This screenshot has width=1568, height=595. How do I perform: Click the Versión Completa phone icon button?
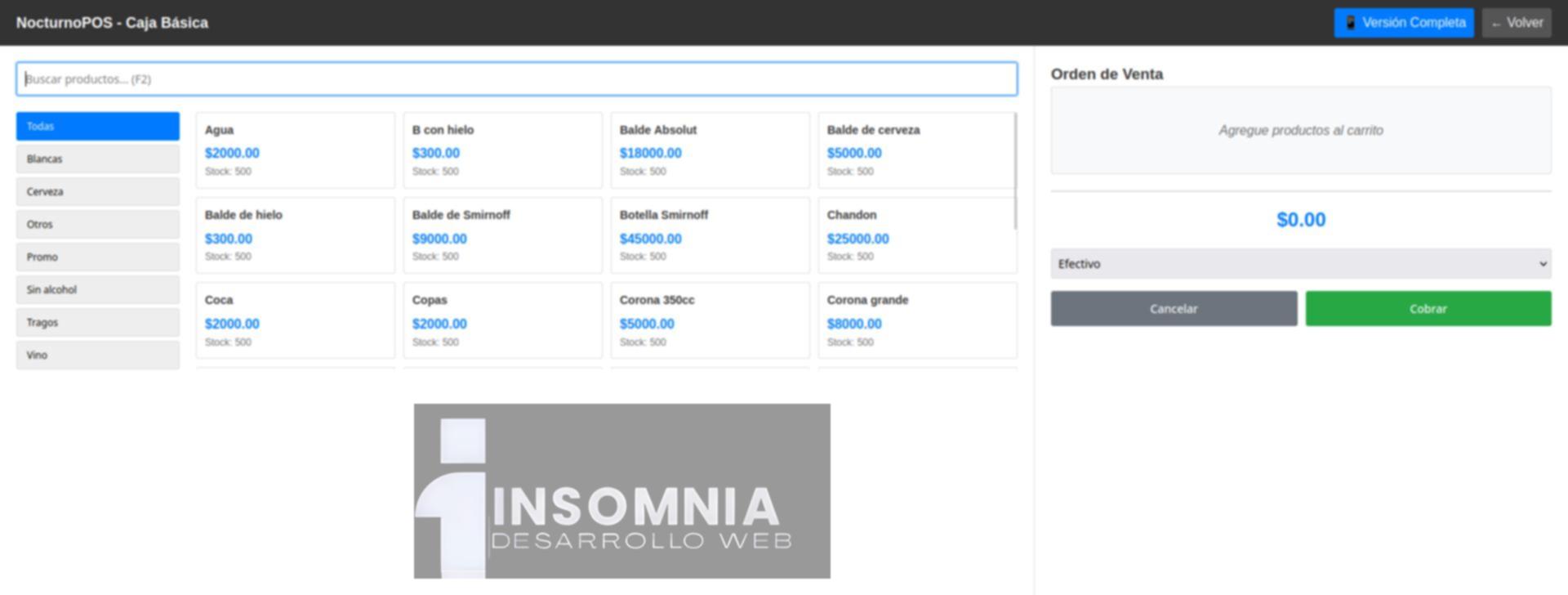point(1403,23)
